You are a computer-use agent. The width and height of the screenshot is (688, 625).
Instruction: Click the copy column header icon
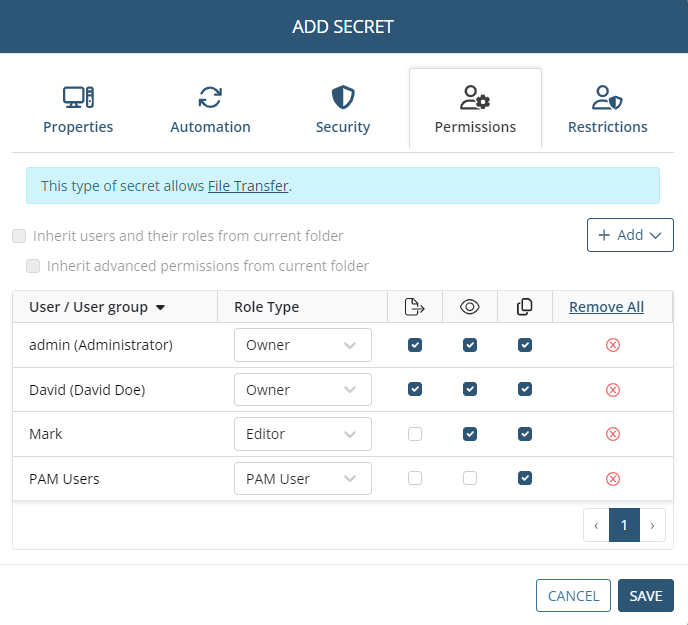[x=525, y=307]
